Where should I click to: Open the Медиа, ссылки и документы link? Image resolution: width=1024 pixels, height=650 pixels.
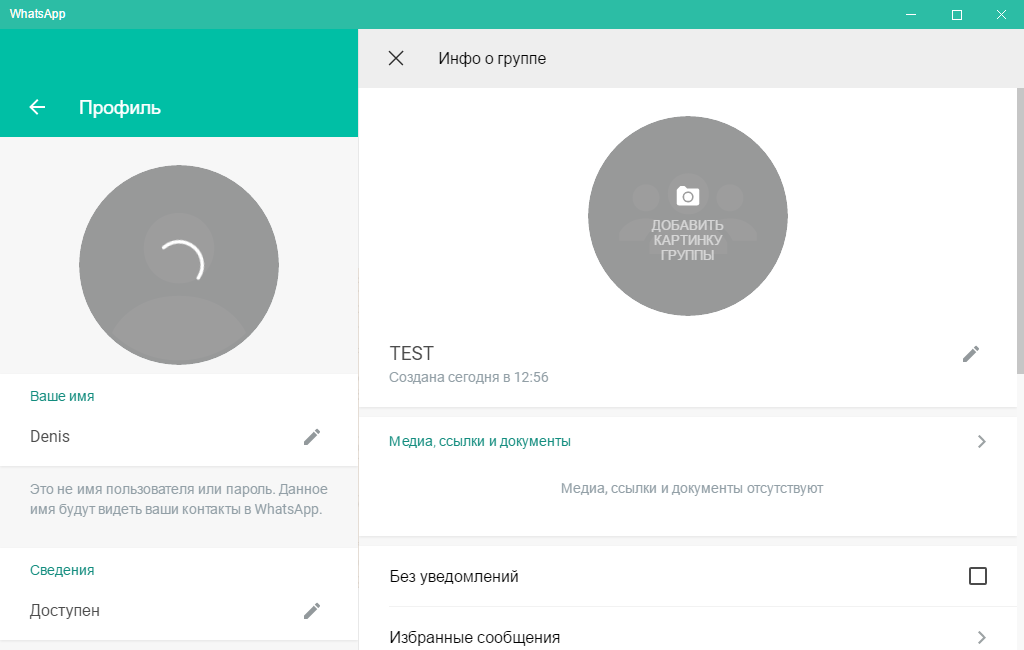tap(480, 441)
